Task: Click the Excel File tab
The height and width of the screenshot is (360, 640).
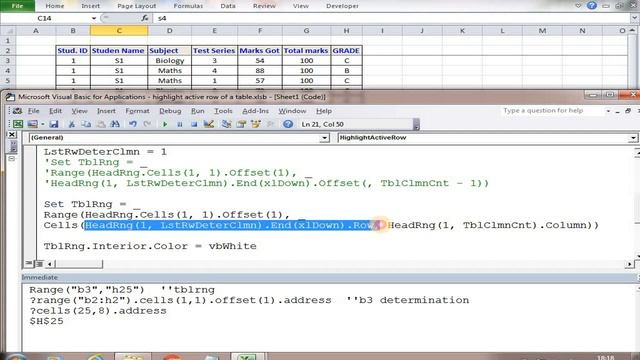Action: tap(17, 6)
